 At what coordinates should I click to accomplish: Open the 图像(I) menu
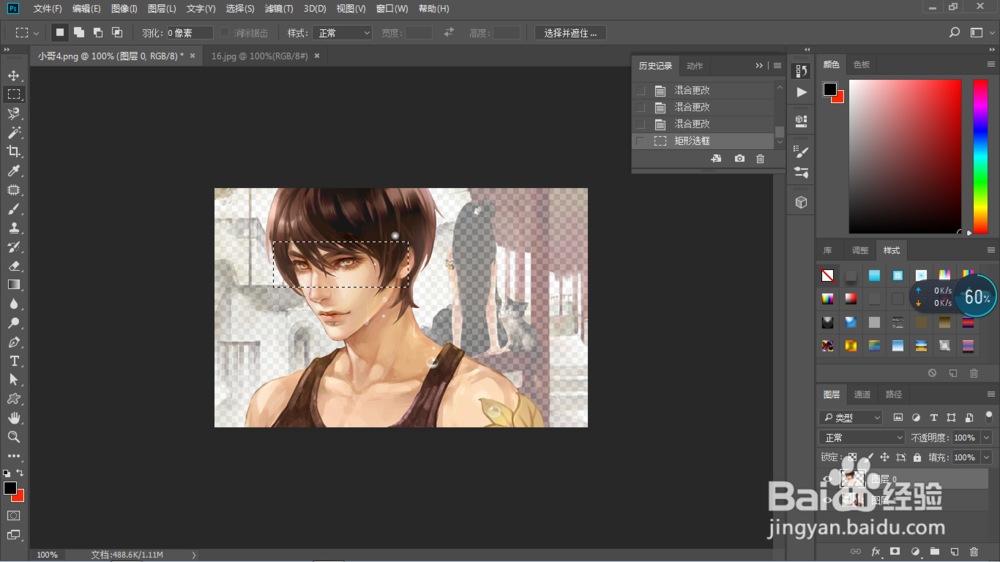[124, 8]
